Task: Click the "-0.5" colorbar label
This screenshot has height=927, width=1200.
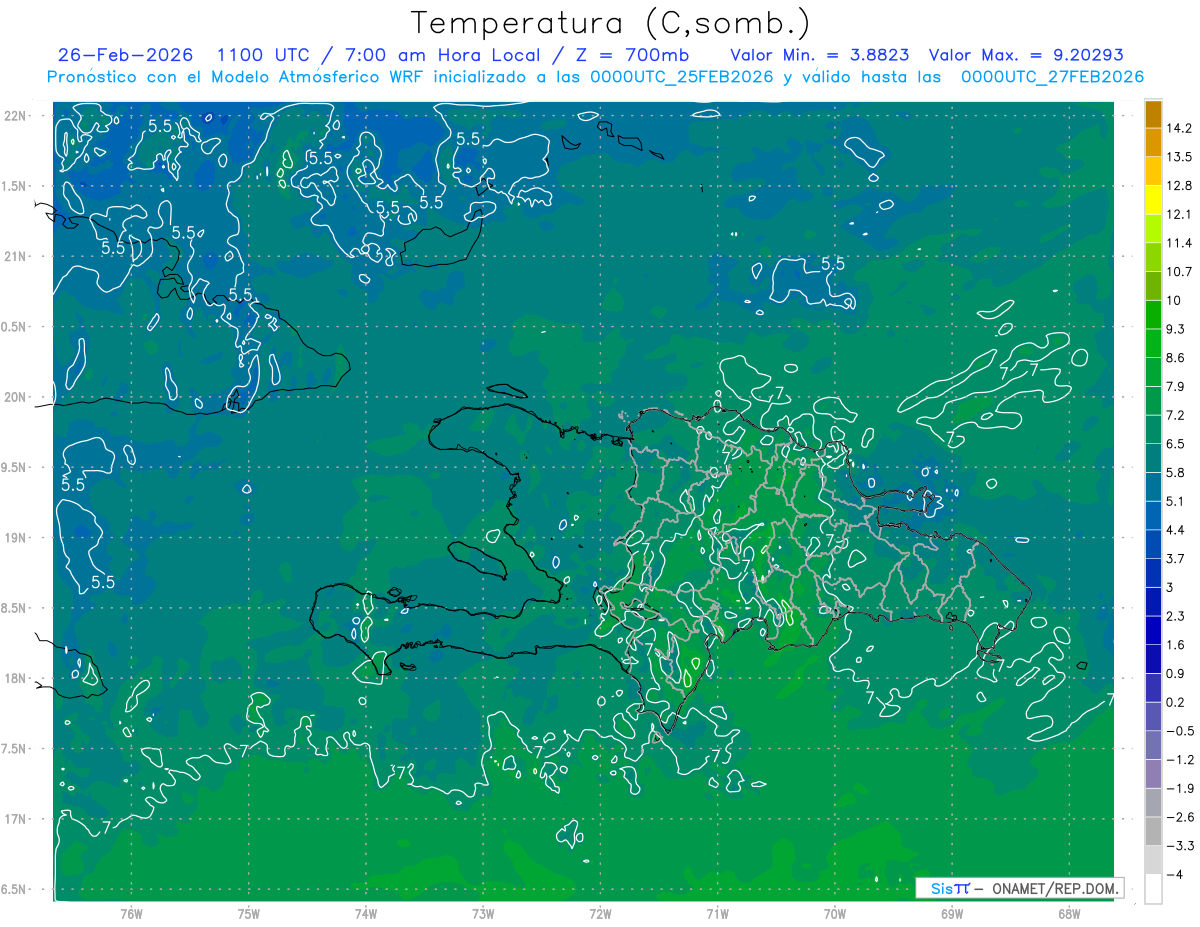Action: click(x=1179, y=731)
